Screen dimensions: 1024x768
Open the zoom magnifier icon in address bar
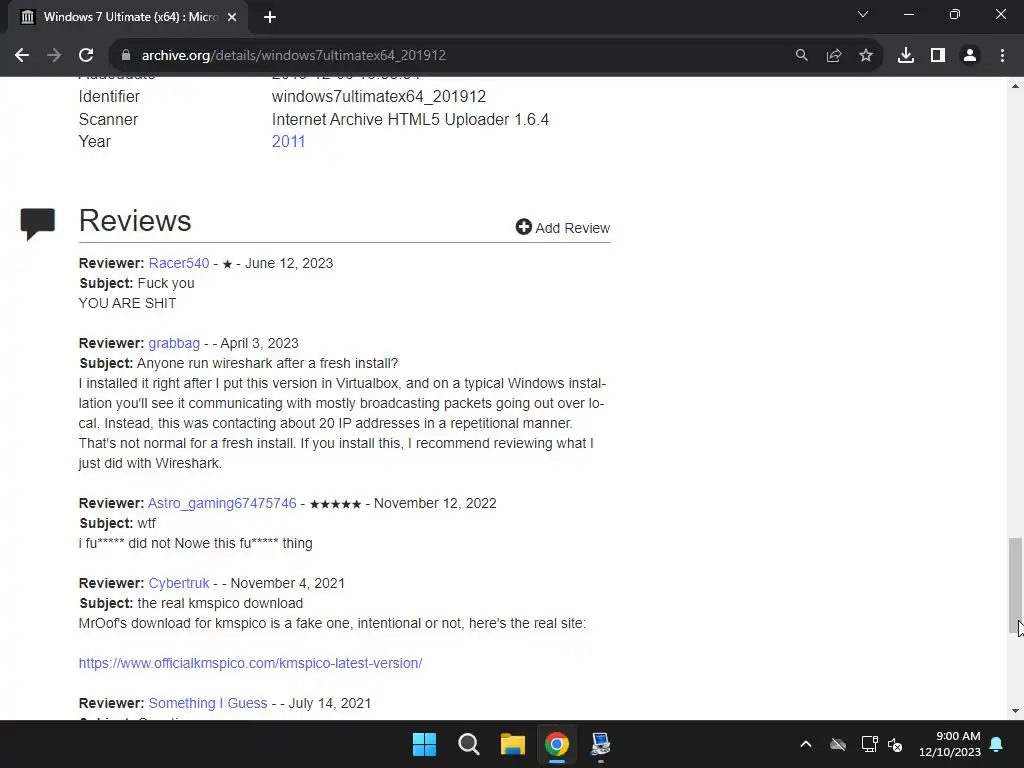point(801,56)
